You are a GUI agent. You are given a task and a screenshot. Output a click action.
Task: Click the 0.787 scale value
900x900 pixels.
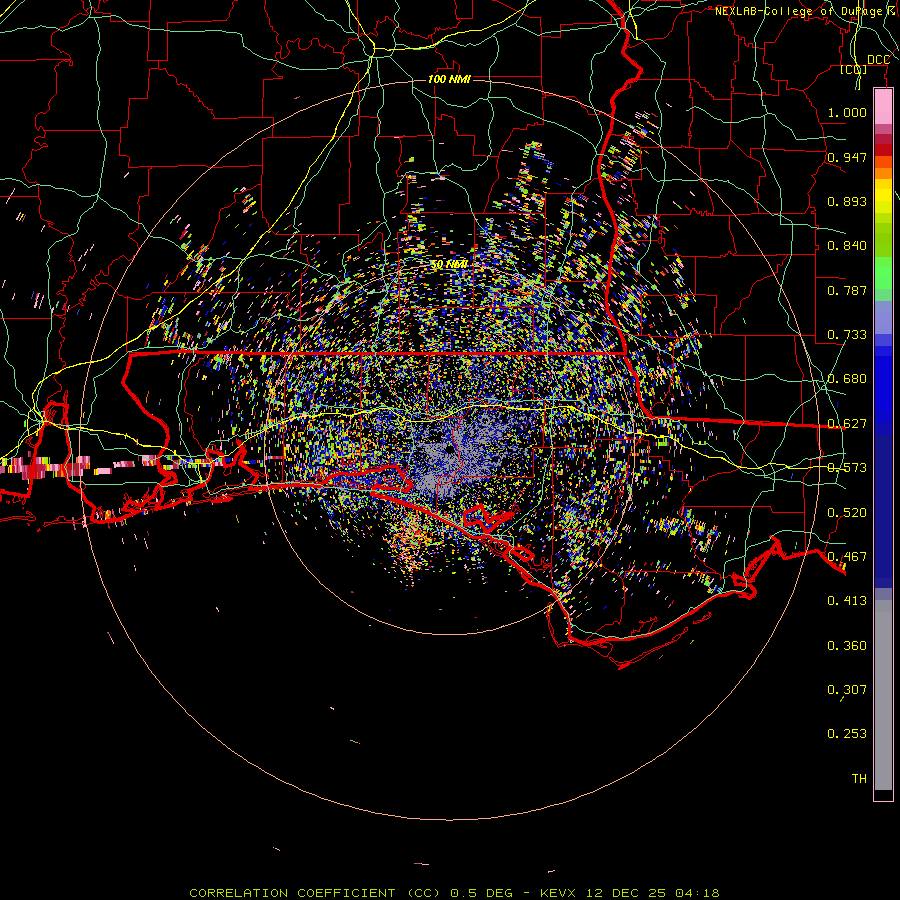coord(847,290)
